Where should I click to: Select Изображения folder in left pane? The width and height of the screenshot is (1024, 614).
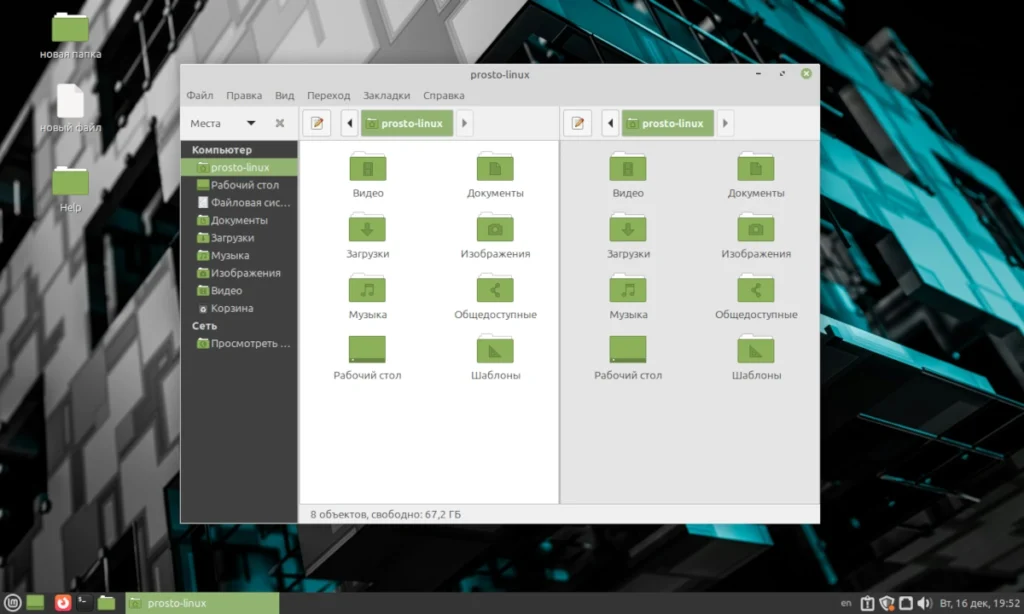(x=495, y=236)
